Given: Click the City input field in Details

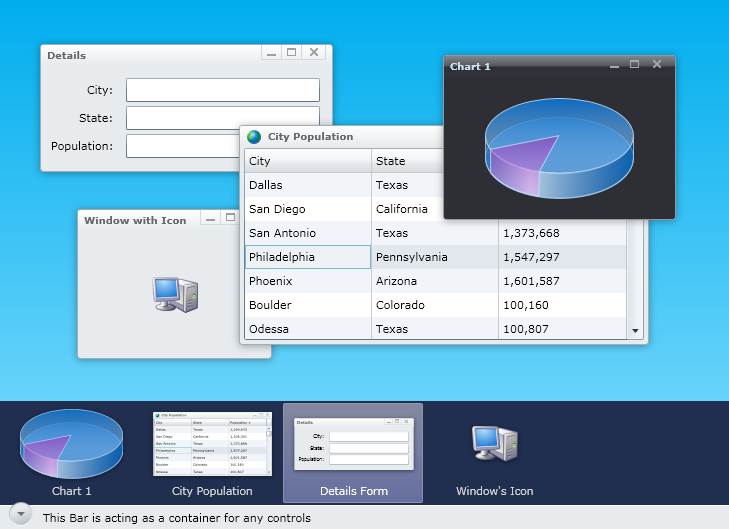Looking at the screenshot, I should coord(223,90).
